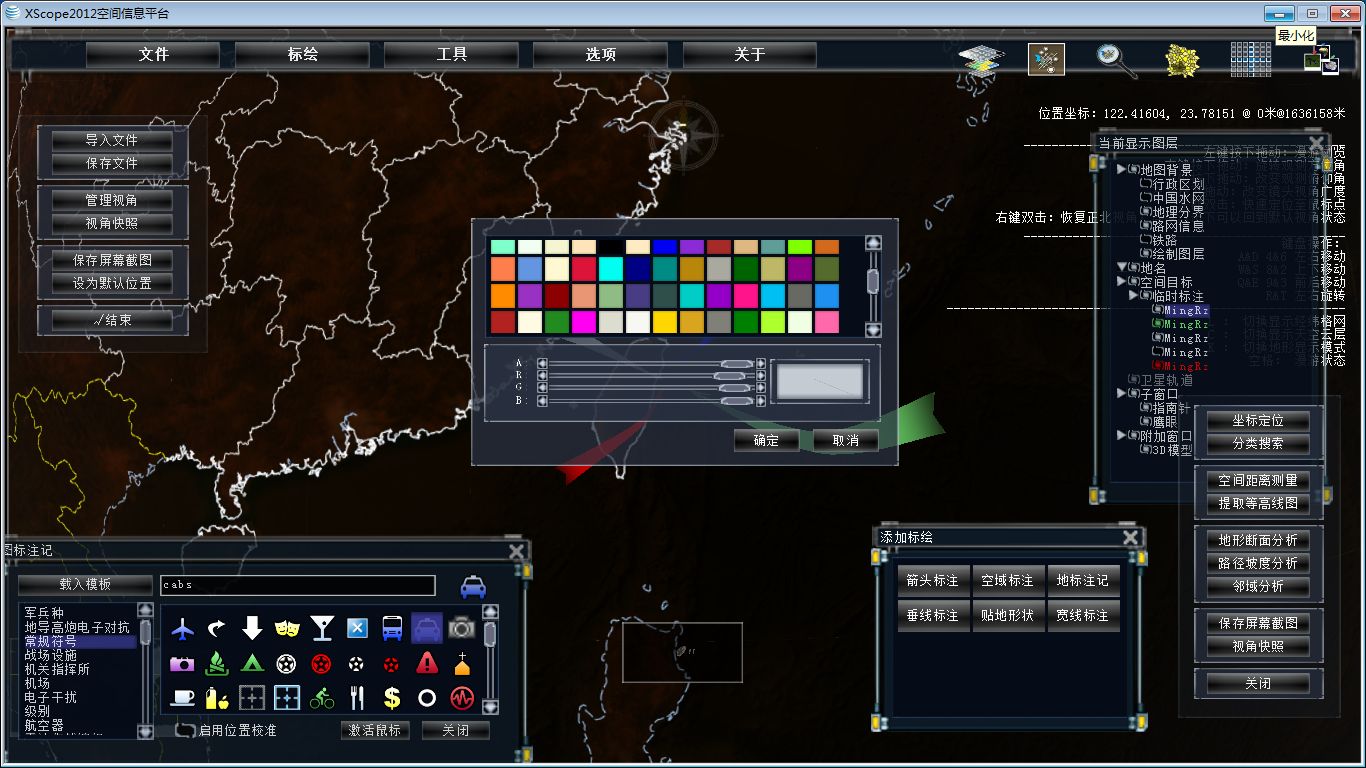
Task: Open the layers stack toolbar icon
Action: tap(981, 60)
